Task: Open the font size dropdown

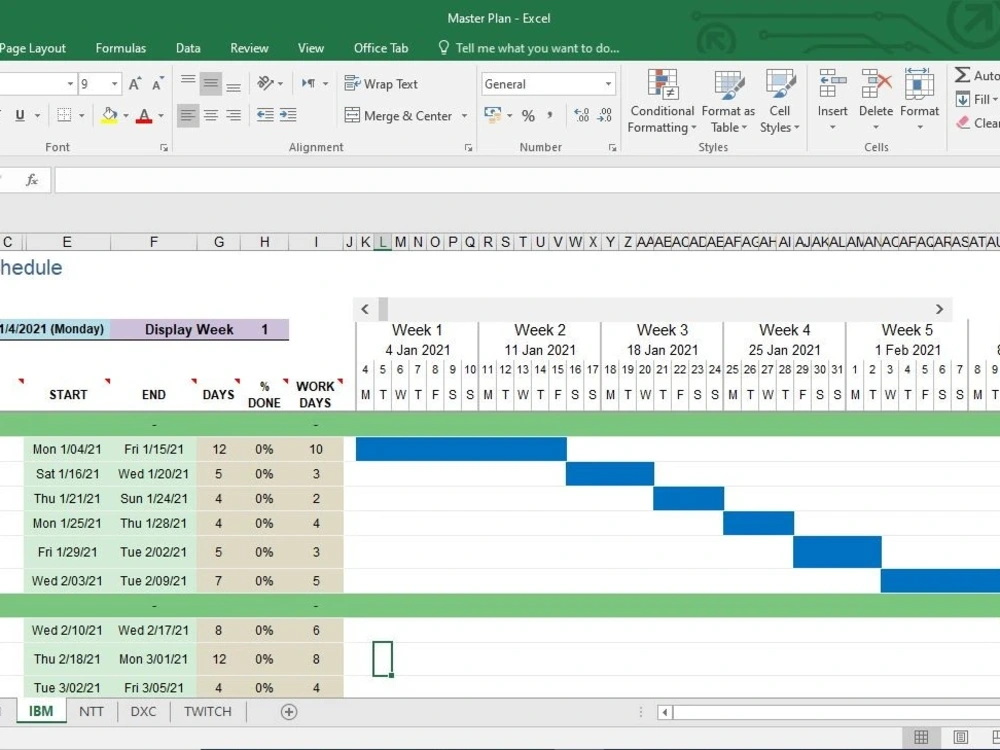Action: [x=114, y=84]
